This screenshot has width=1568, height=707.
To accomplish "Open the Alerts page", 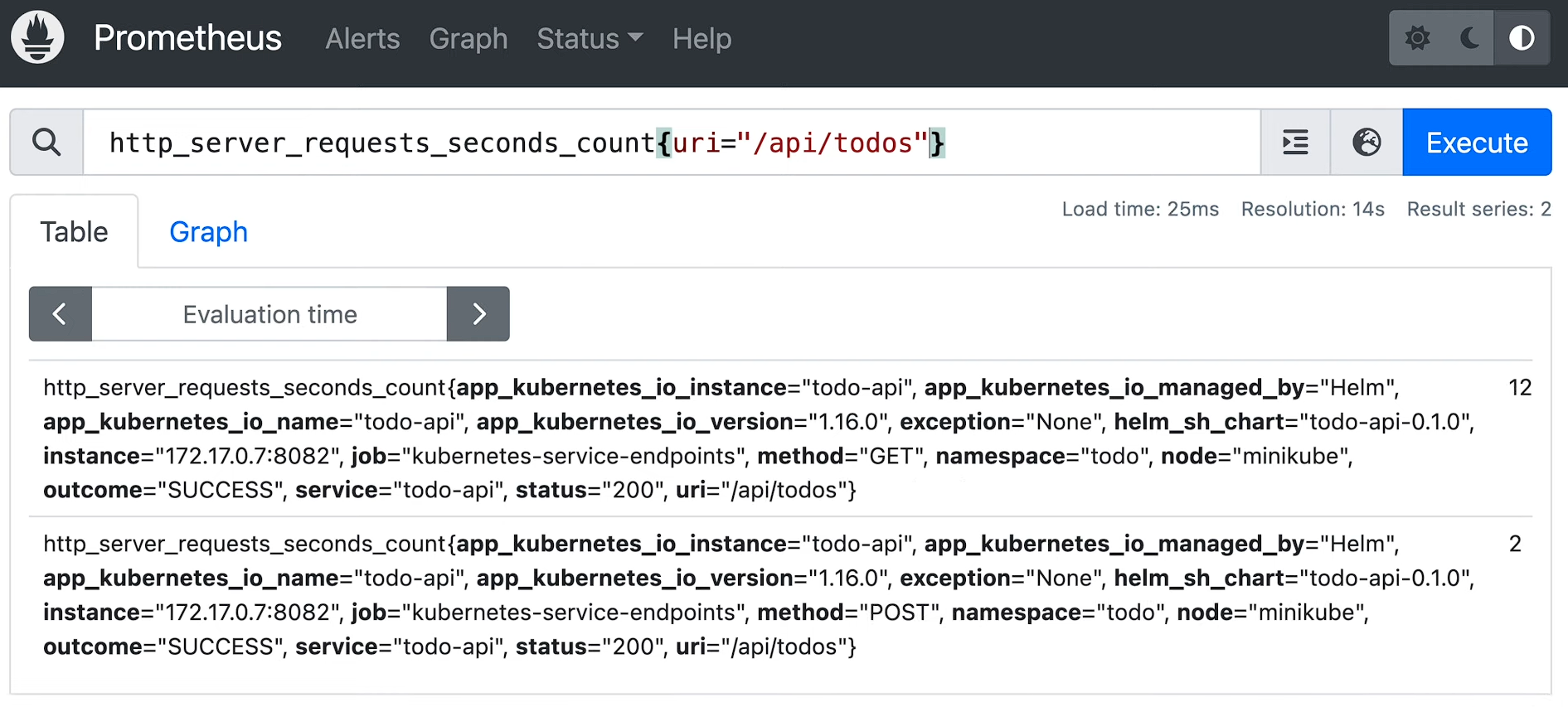I will point(362,39).
